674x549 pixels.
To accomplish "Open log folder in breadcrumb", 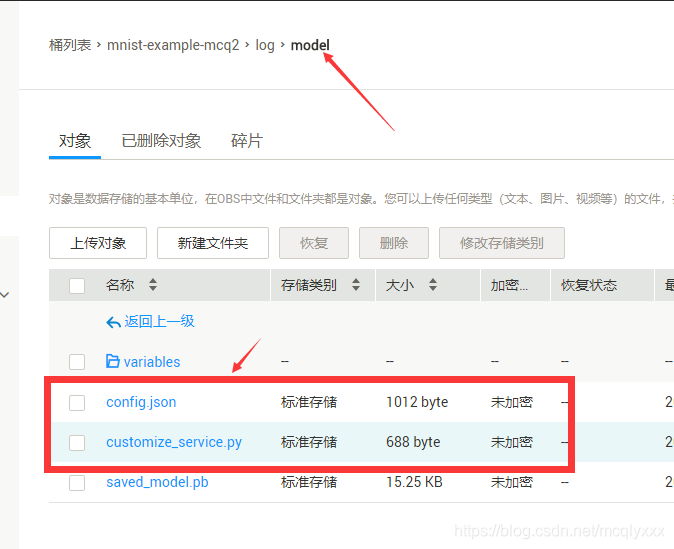I will point(265,45).
